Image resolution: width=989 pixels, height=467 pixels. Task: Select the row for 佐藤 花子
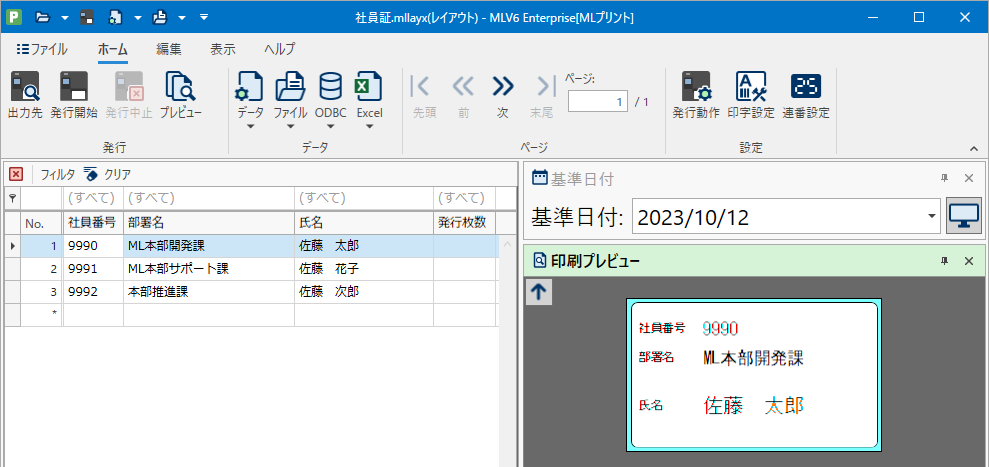click(x=252, y=269)
